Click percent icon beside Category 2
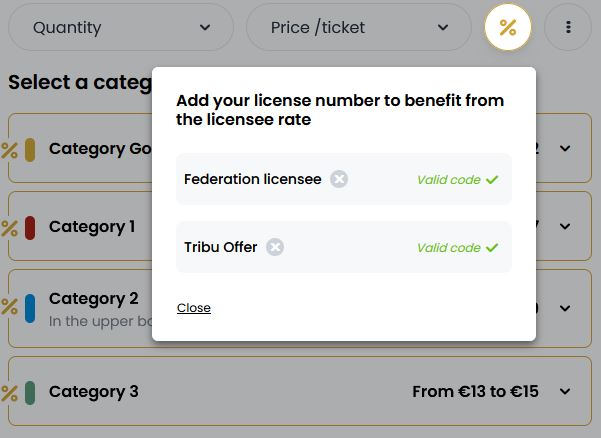601x438 pixels. (x=9, y=307)
